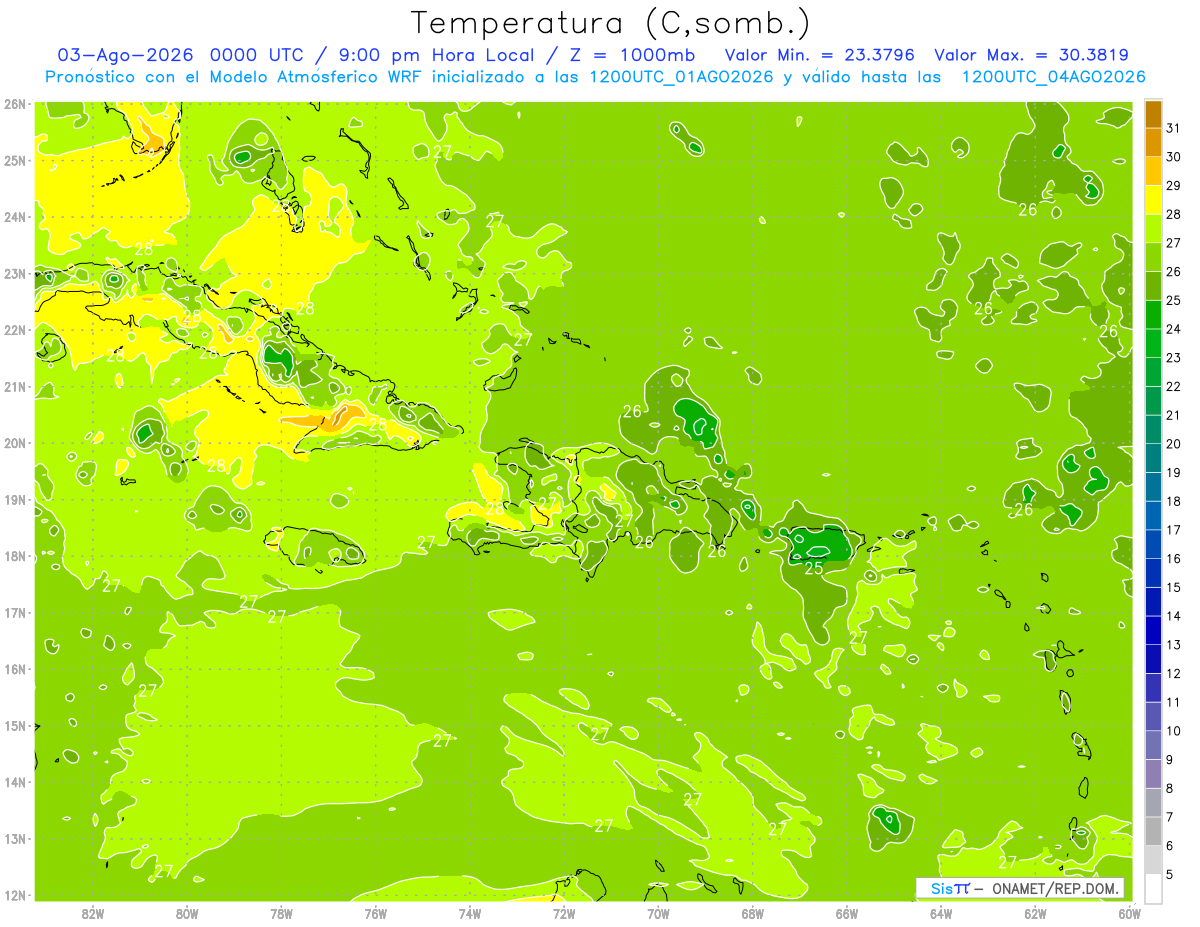Viewport: 1200px width, 927px height.
Task: Click the legend label 20
Action: [1174, 444]
